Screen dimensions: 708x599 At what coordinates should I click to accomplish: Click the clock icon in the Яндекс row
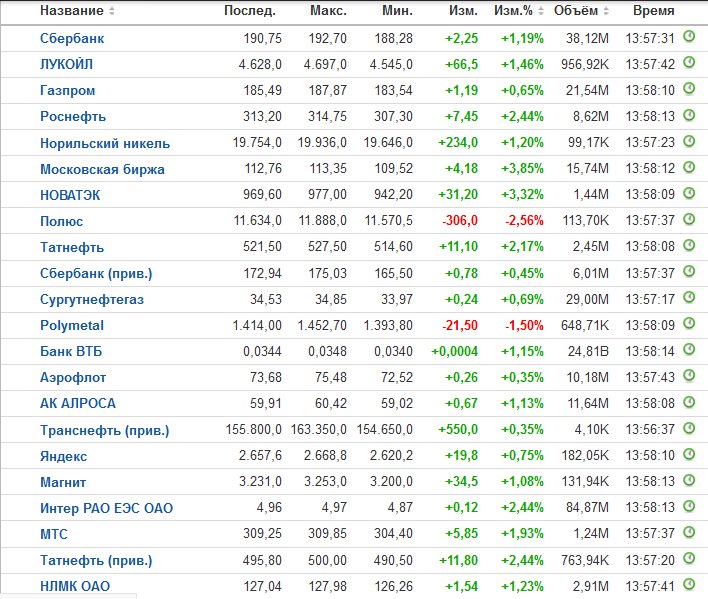click(689, 454)
